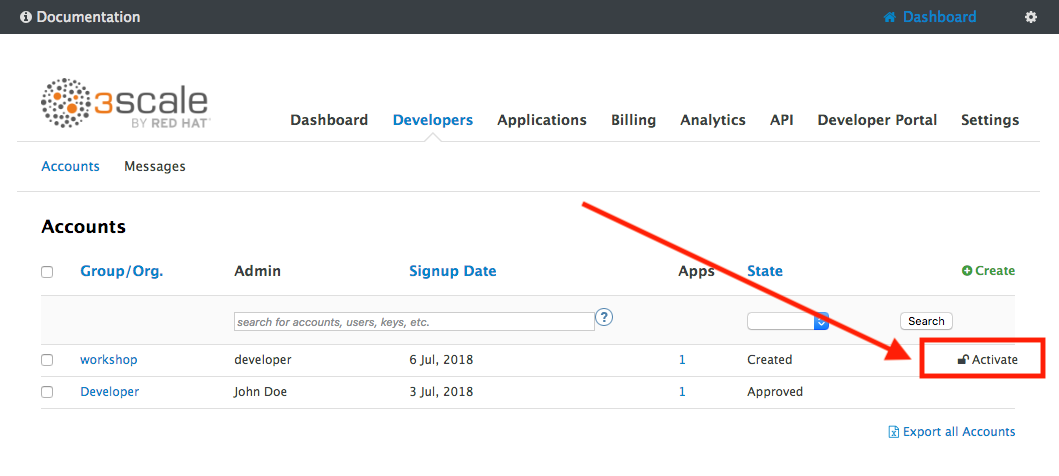Viewport: 1059px width, 476px height.
Task: Open the settings gear icon in top bar
Action: [1031, 17]
